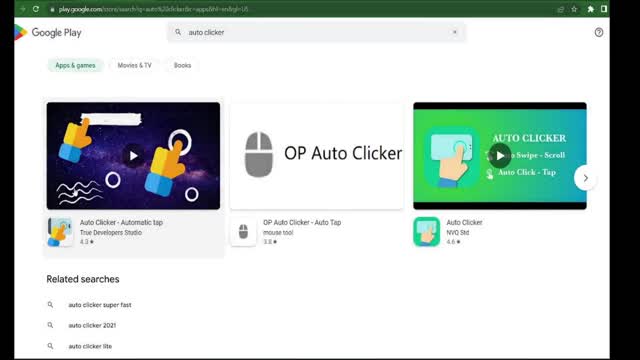
Task: Play the Auto Clicker Automatic tap video
Action: pos(133,156)
